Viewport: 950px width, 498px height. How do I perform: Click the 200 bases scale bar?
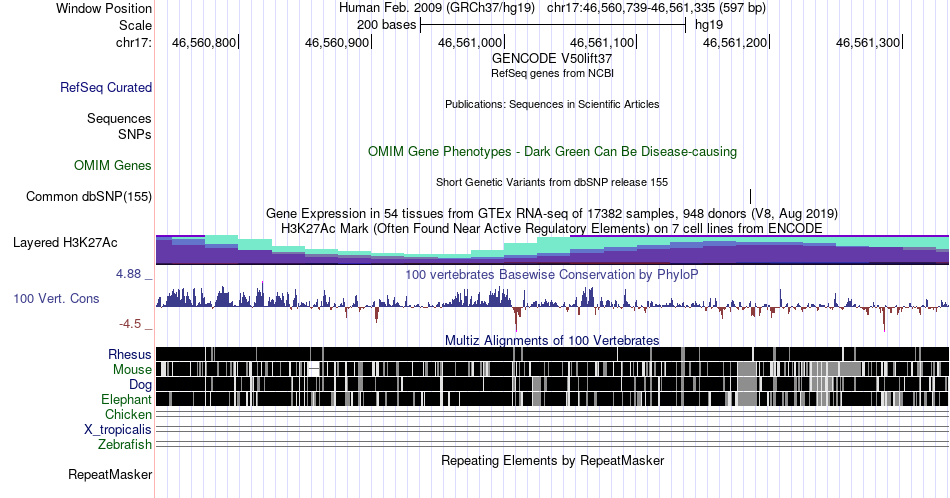553,25
